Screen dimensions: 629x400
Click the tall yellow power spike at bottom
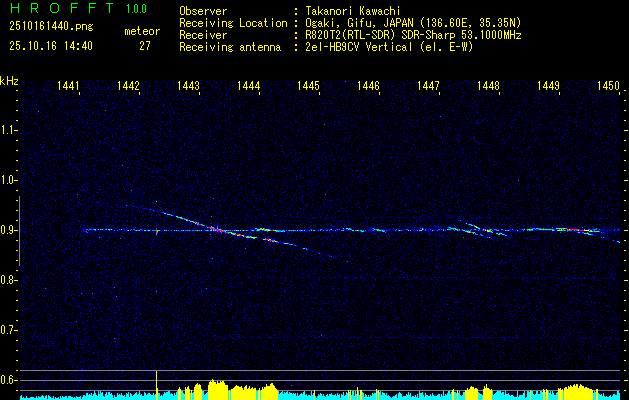point(156,385)
